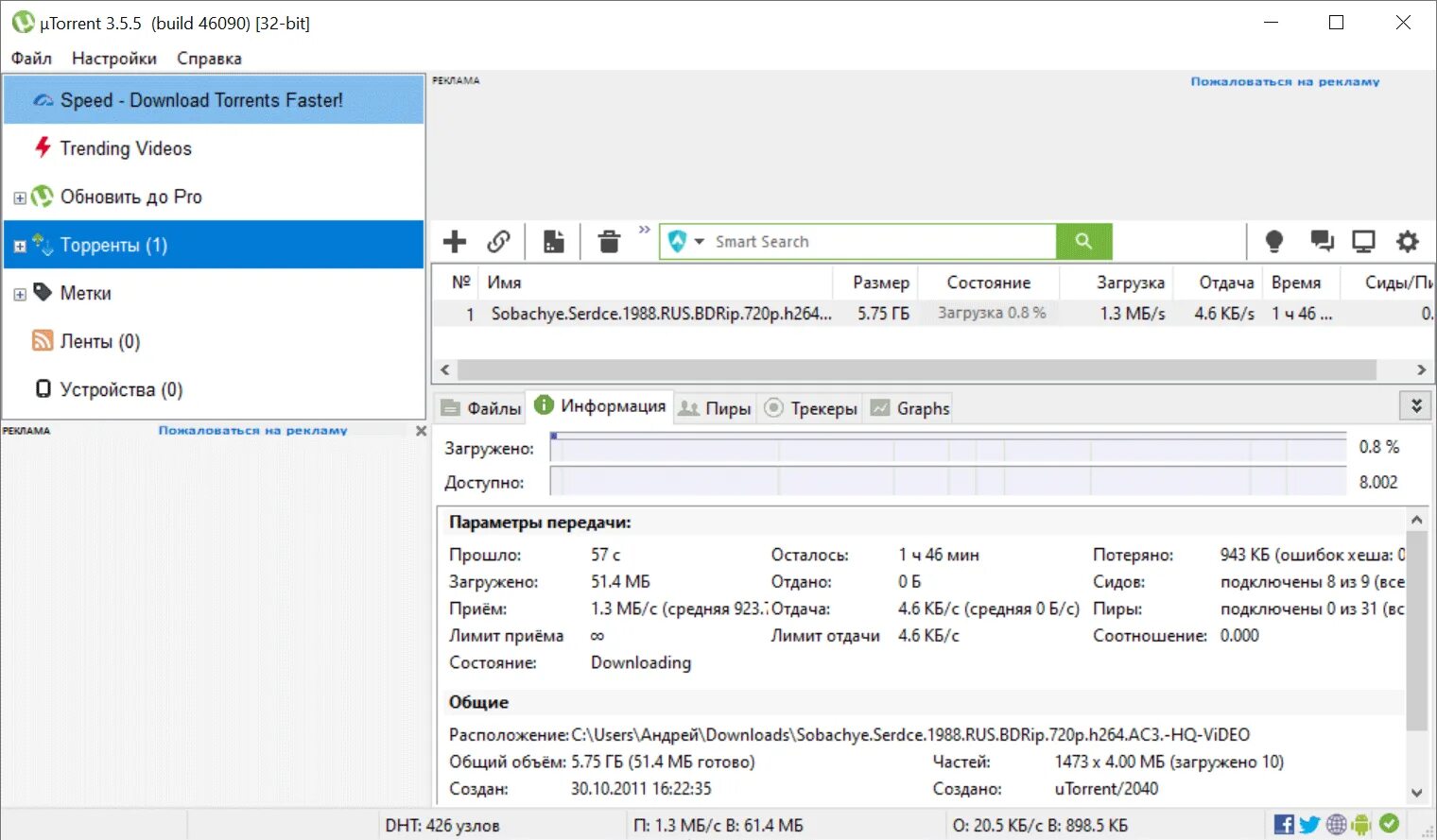Click download speed П: 1.3 МБ/с status

[x=718, y=826]
